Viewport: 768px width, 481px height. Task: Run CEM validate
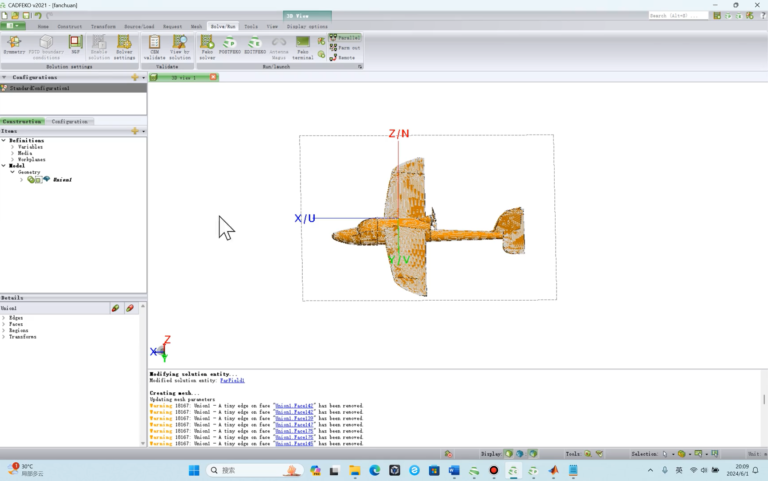pyautogui.click(x=154, y=48)
